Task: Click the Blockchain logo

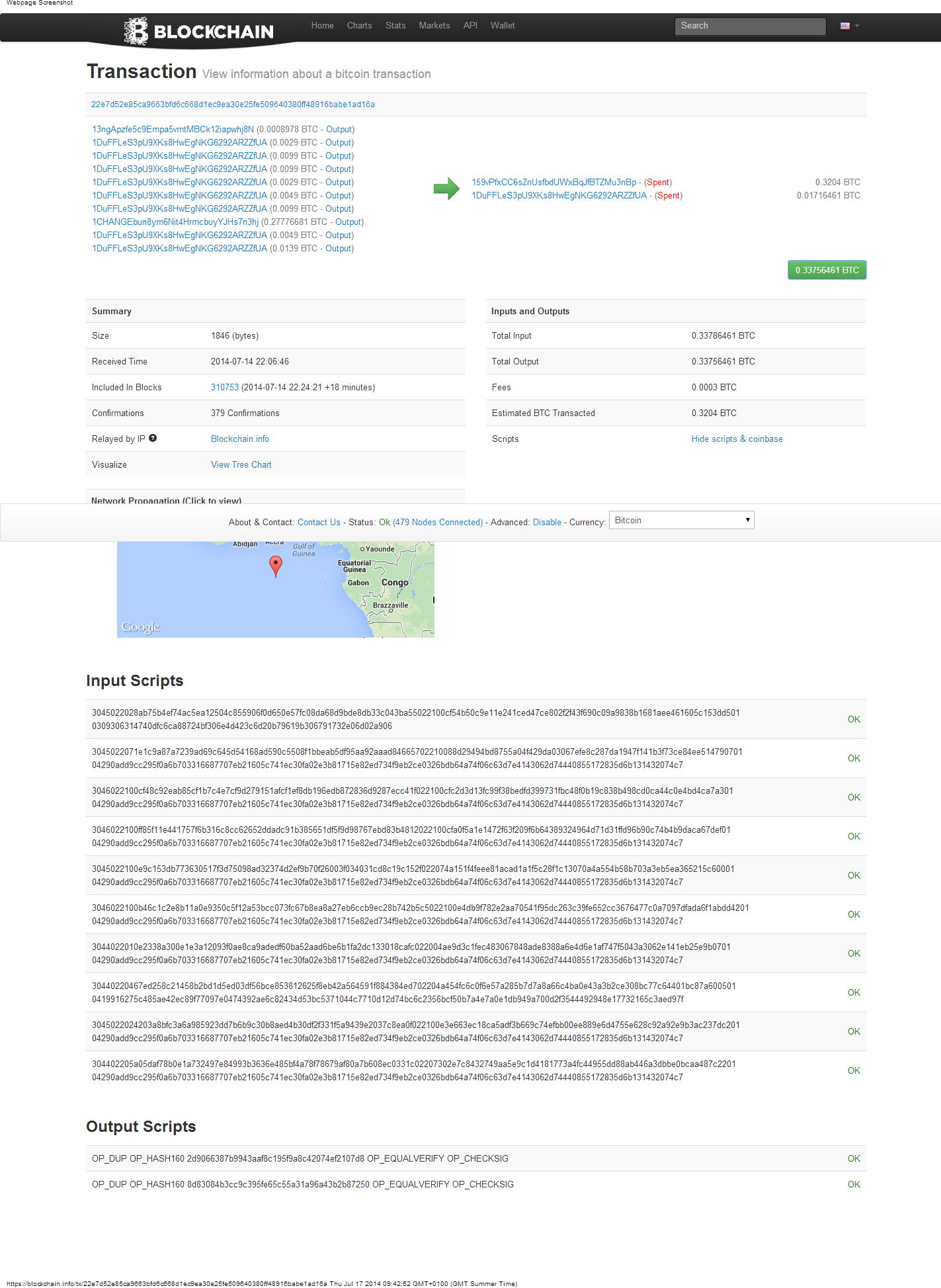Action: click(x=199, y=31)
